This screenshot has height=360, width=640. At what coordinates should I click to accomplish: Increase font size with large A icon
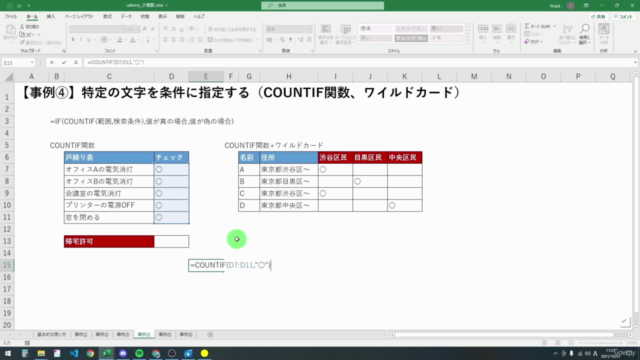[x=145, y=29]
